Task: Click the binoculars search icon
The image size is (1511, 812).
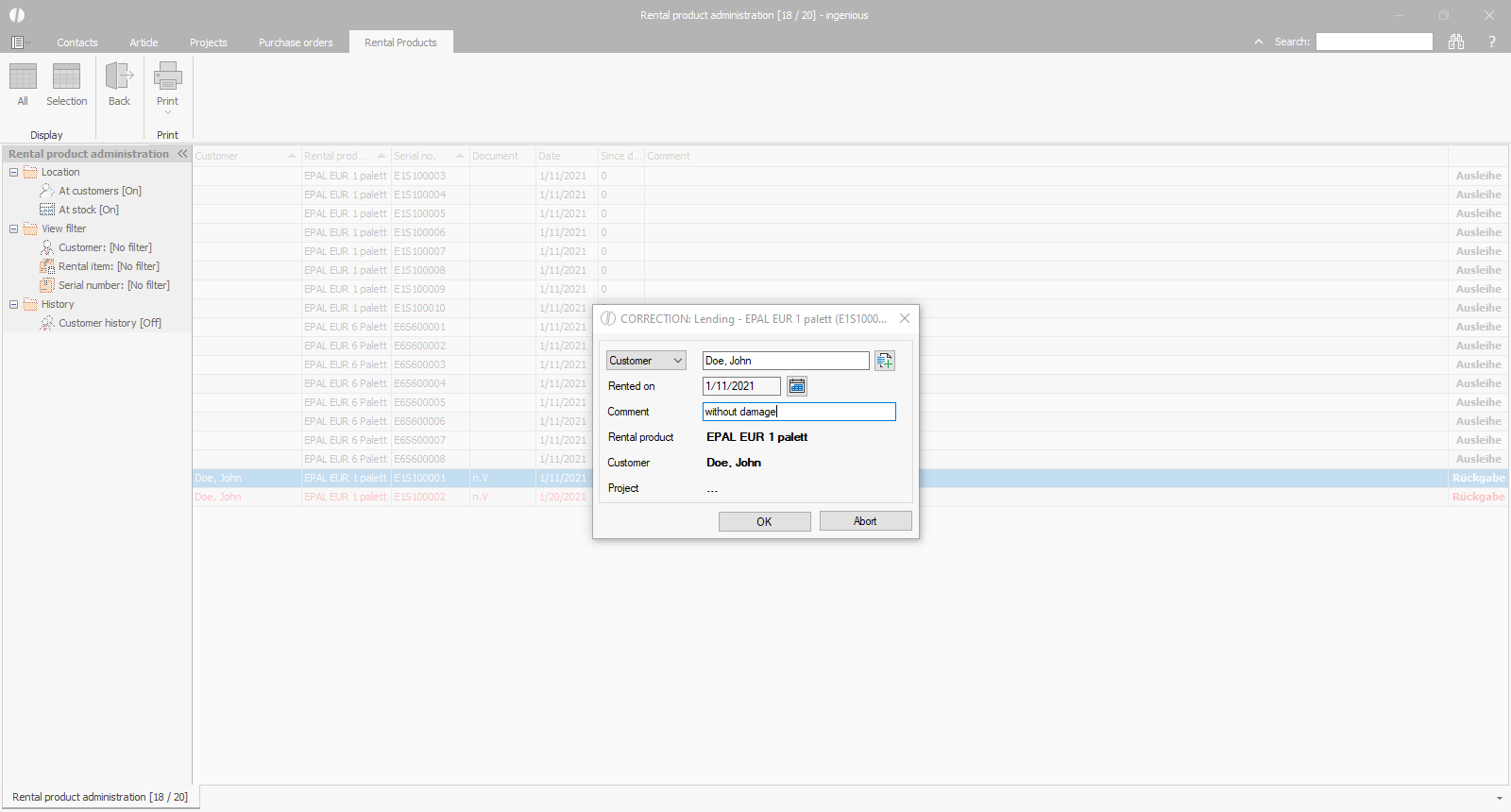Action: (x=1456, y=42)
